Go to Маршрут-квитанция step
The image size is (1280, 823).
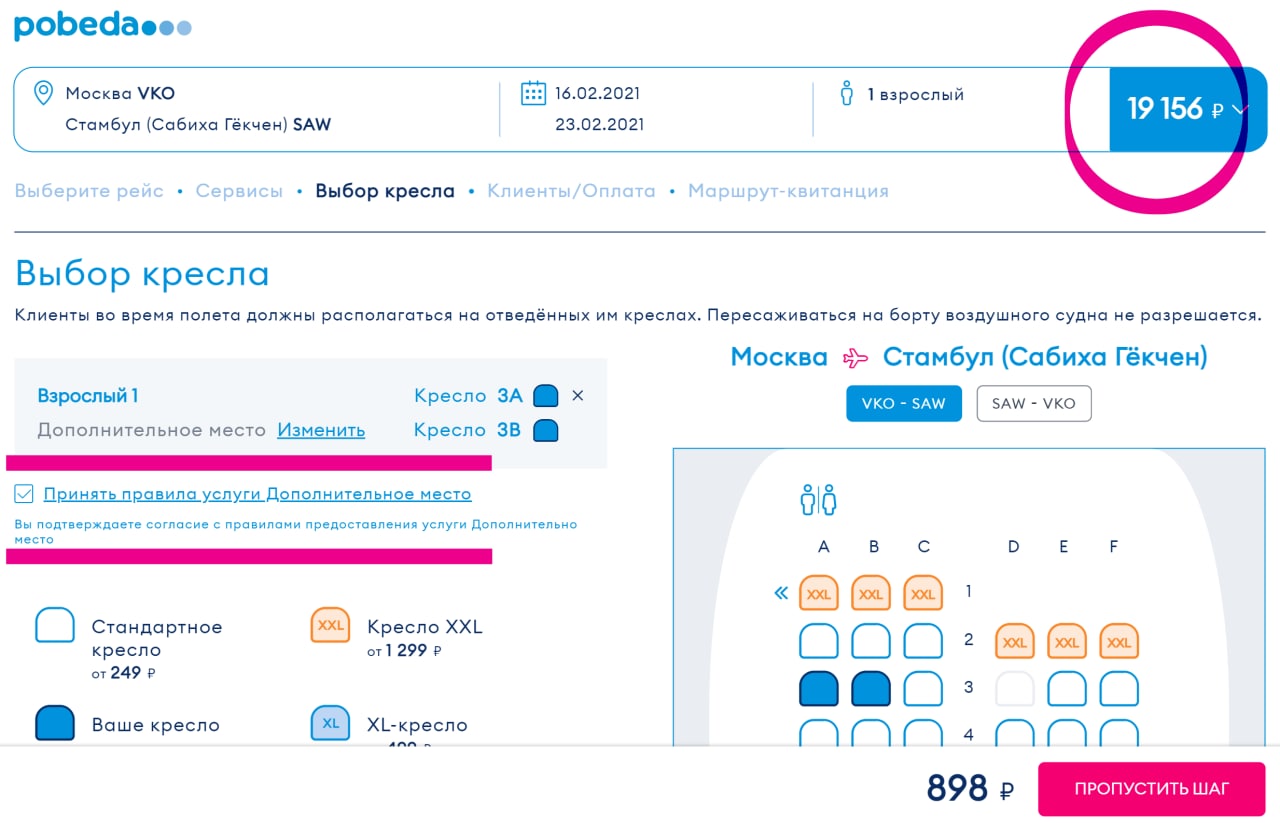tap(788, 191)
